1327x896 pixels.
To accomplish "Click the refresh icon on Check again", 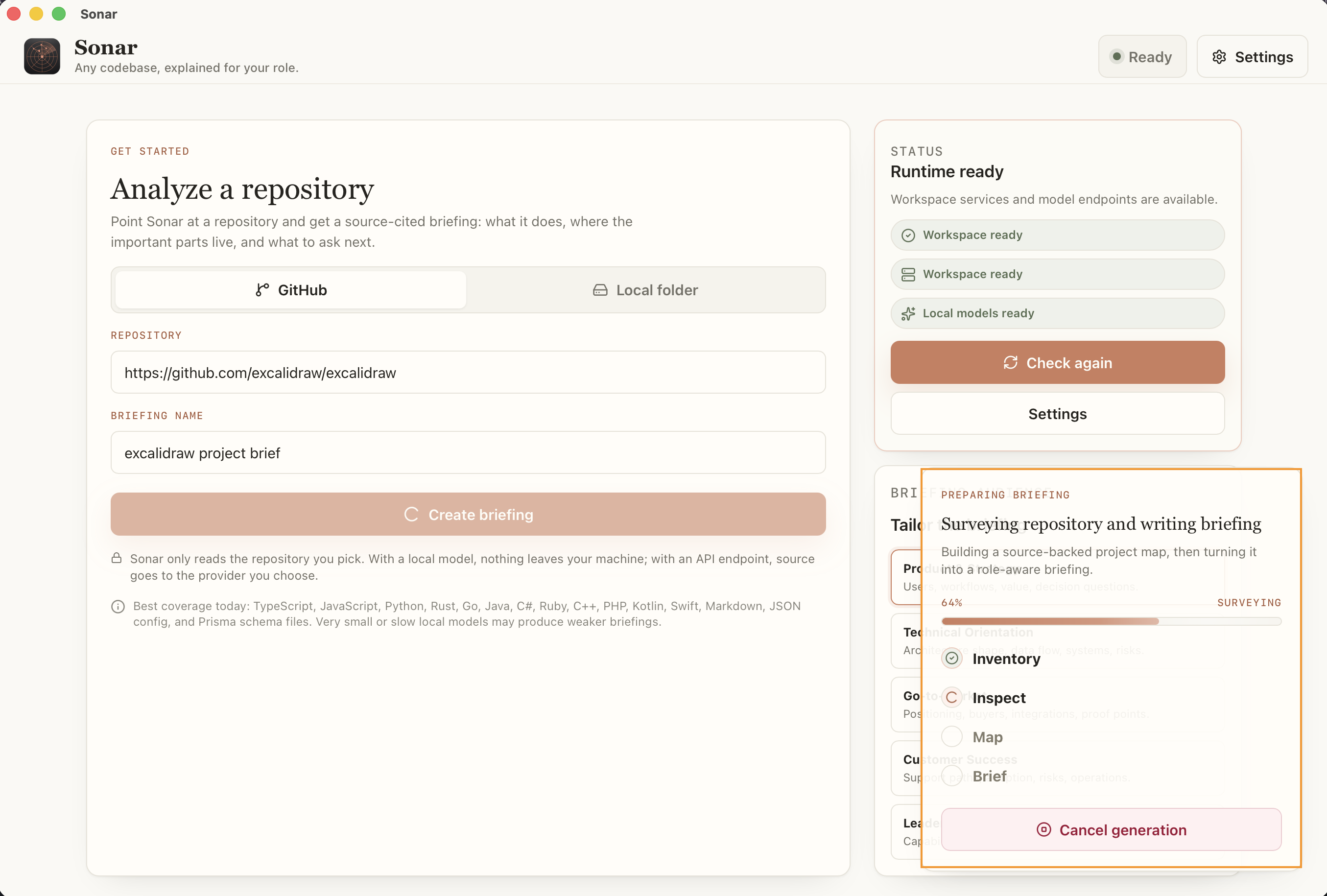I will 1010,363.
